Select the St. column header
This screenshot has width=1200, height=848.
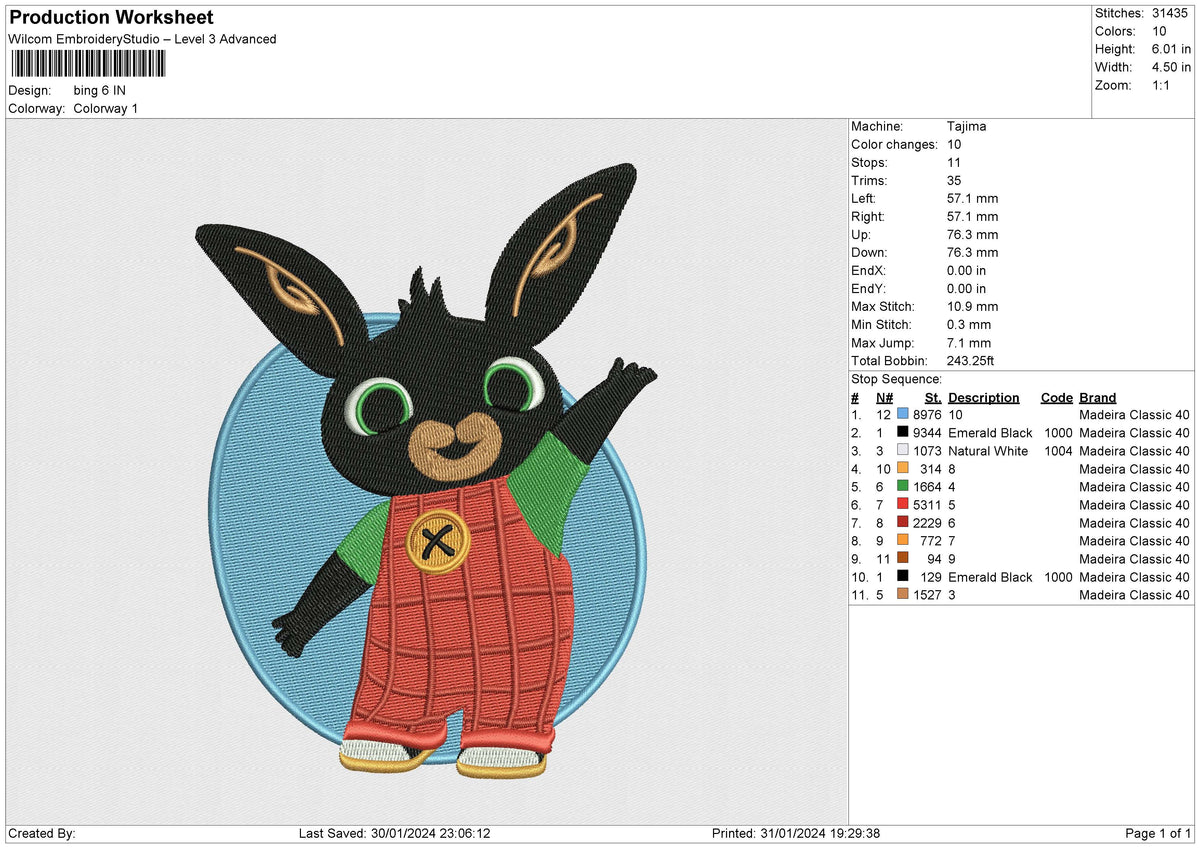[933, 398]
